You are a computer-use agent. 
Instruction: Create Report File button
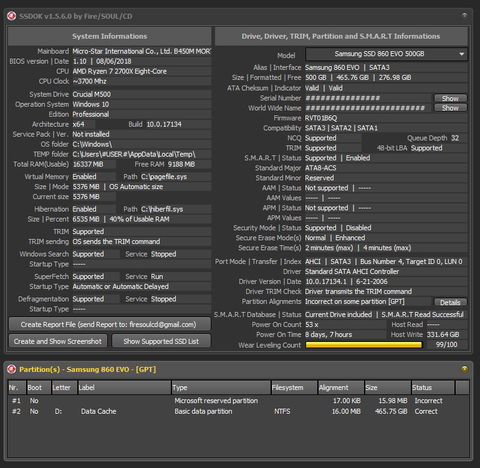click(x=110, y=324)
